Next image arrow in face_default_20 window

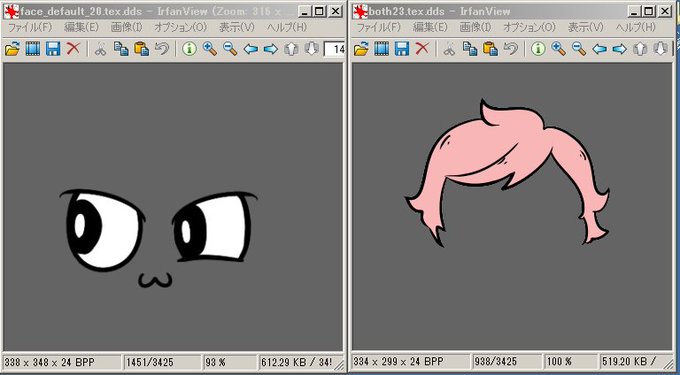coord(271,49)
